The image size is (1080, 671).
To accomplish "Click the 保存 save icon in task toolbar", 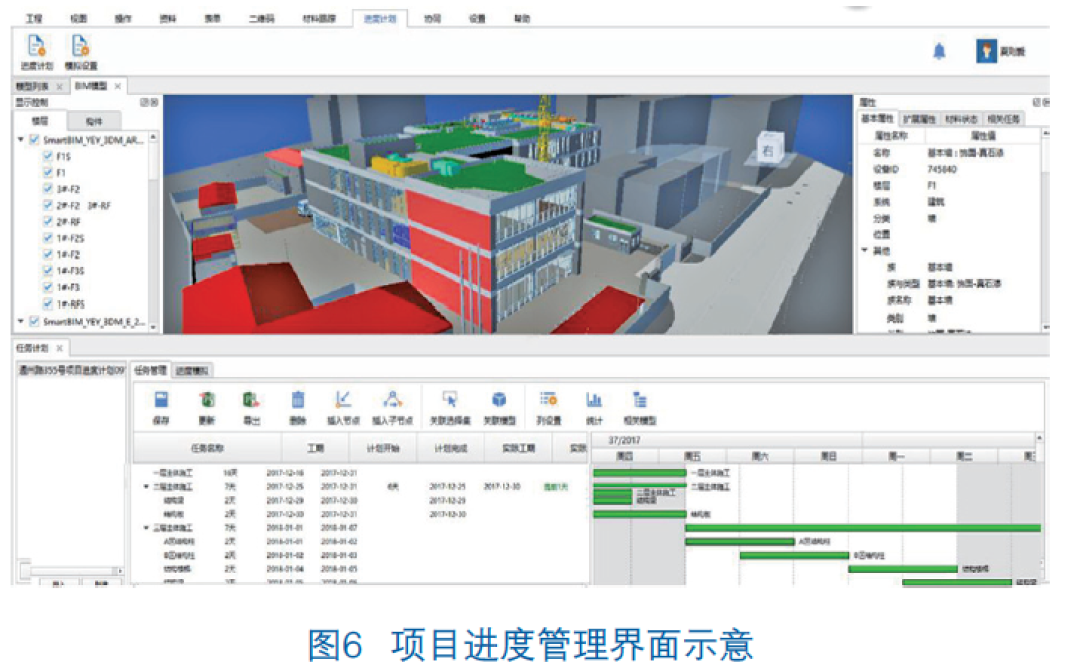I will (161, 400).
